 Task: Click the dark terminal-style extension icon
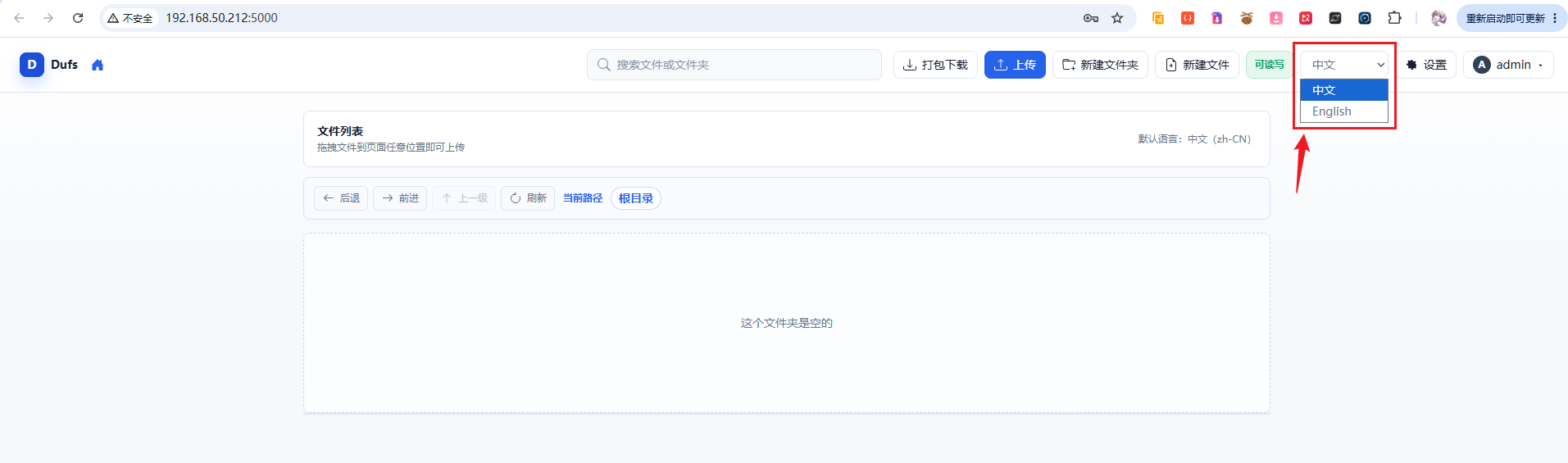tap(1335, 18)
